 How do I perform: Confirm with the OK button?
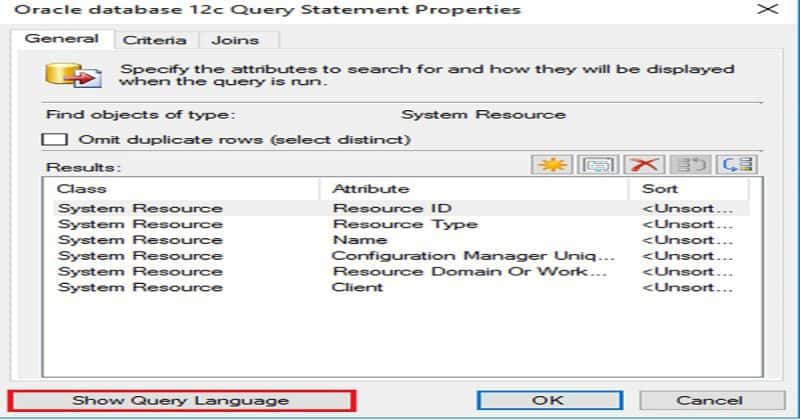[x=547, y=400]
